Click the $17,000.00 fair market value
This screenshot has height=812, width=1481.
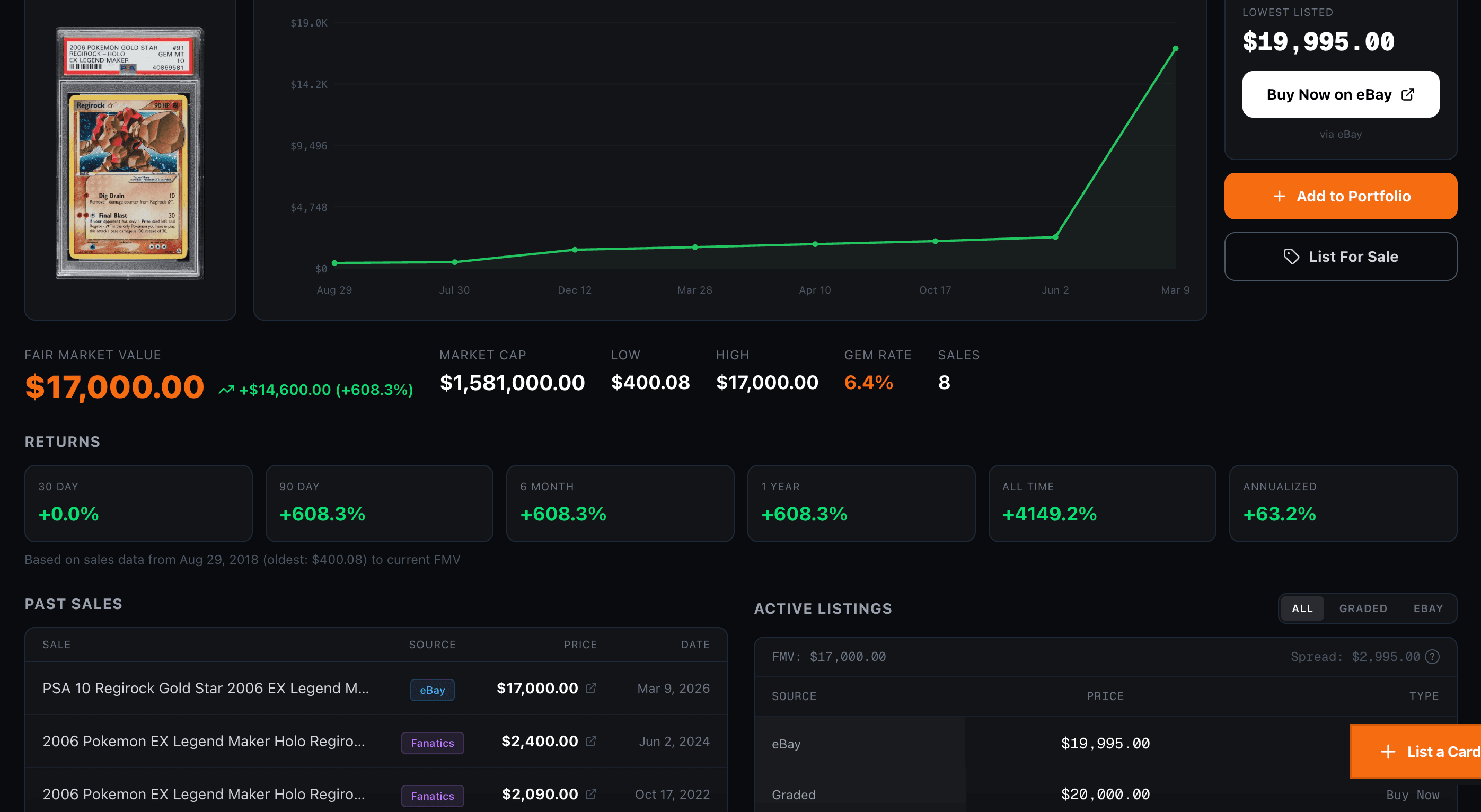click(114, 386)
